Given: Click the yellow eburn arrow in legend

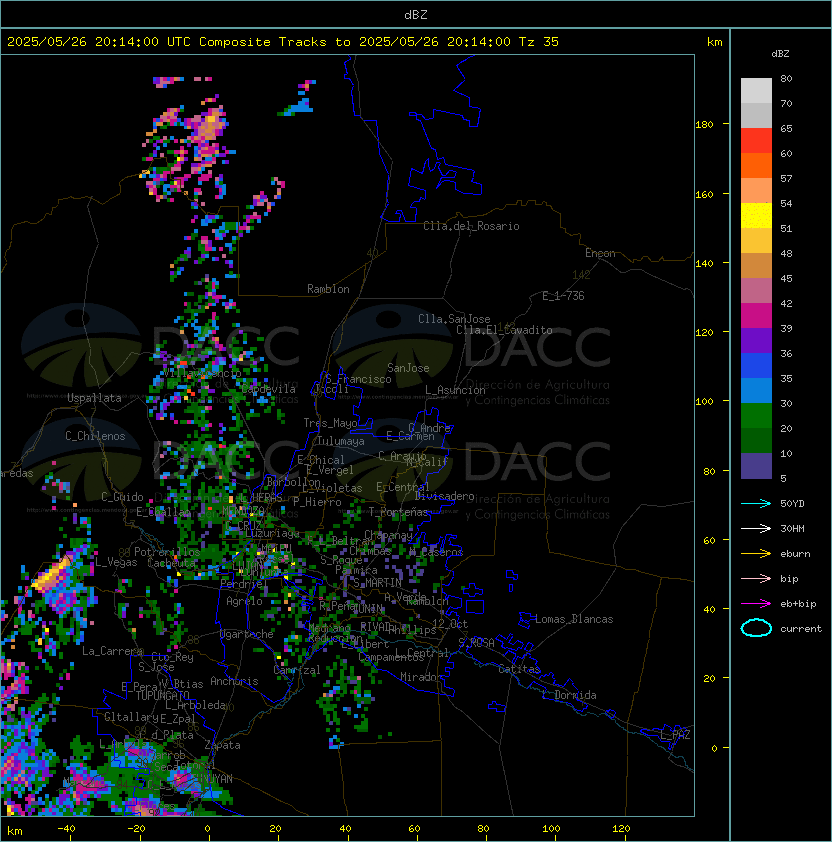Looking at the screenshot, I should 756,554.
